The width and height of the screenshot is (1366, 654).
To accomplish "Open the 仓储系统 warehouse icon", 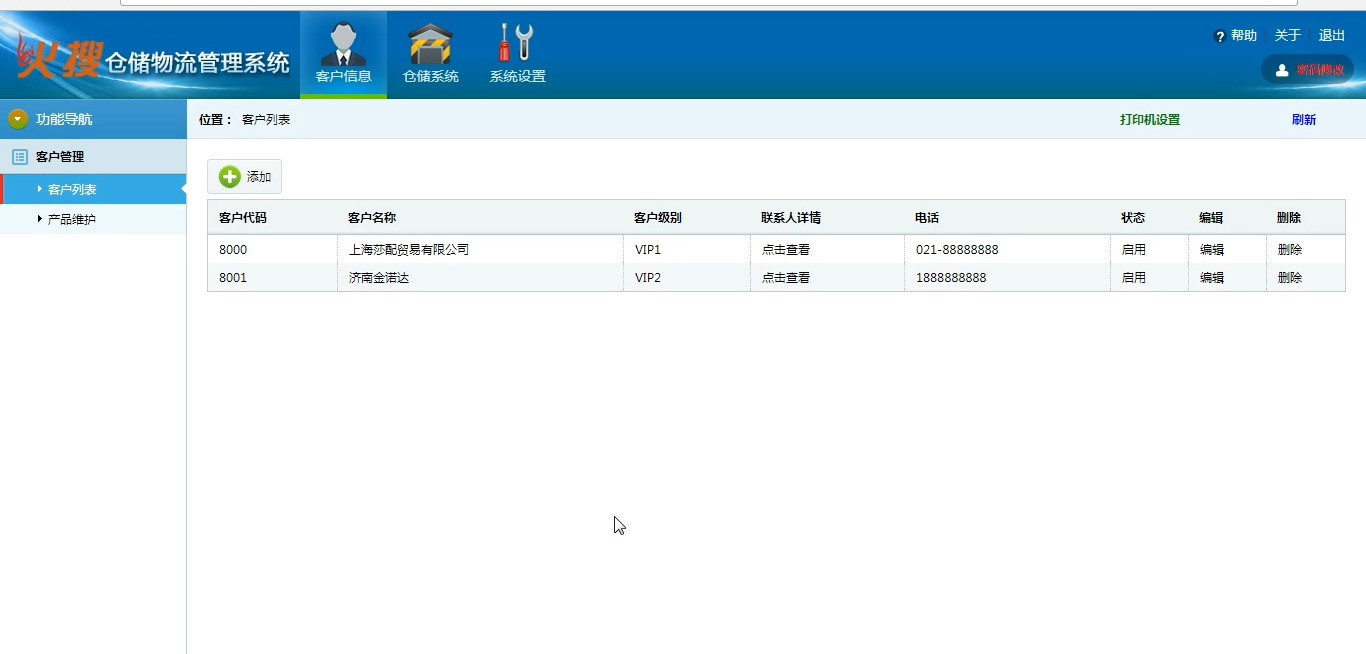I will pos(430,45).
